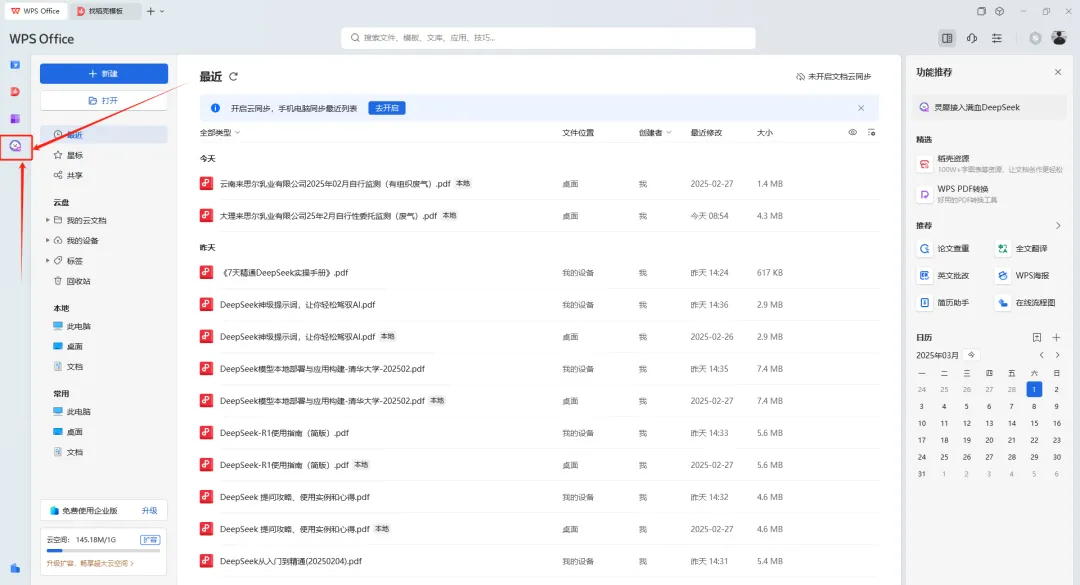Open the AI assistant icon in left sidebar
The image size is (1080, 585).
click(x=15, y=146)
